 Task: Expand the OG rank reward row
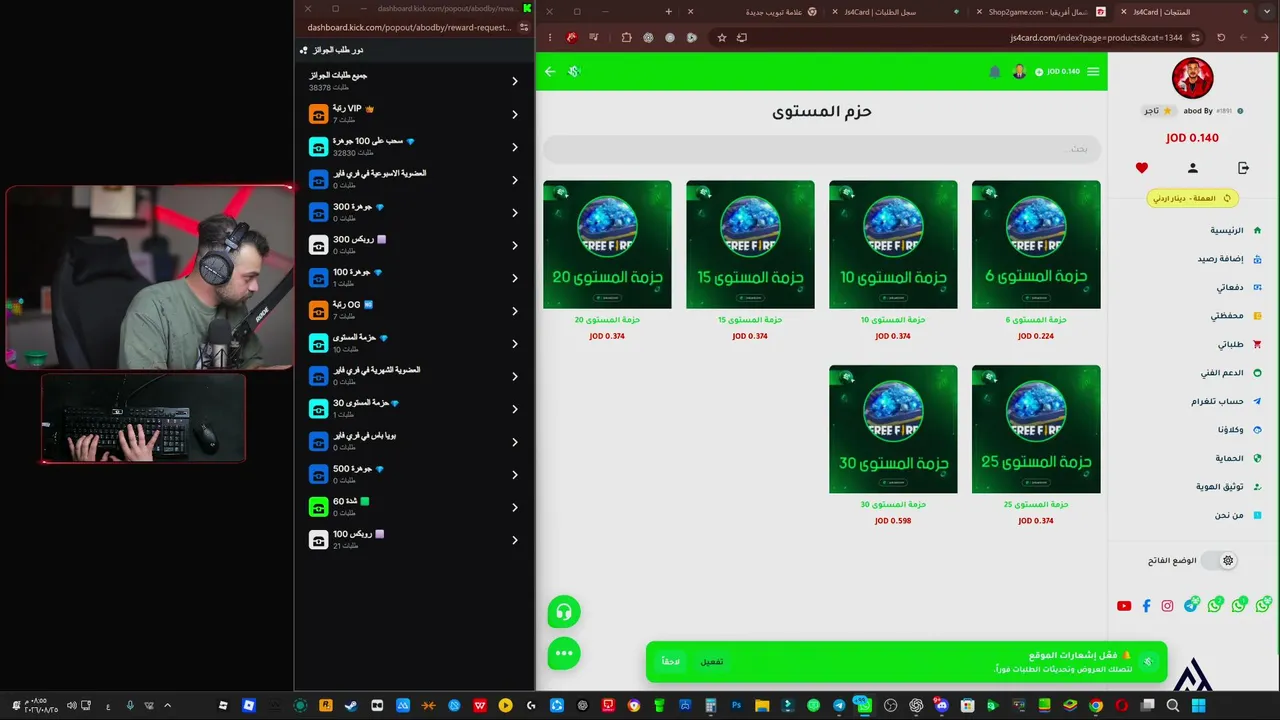415,311
